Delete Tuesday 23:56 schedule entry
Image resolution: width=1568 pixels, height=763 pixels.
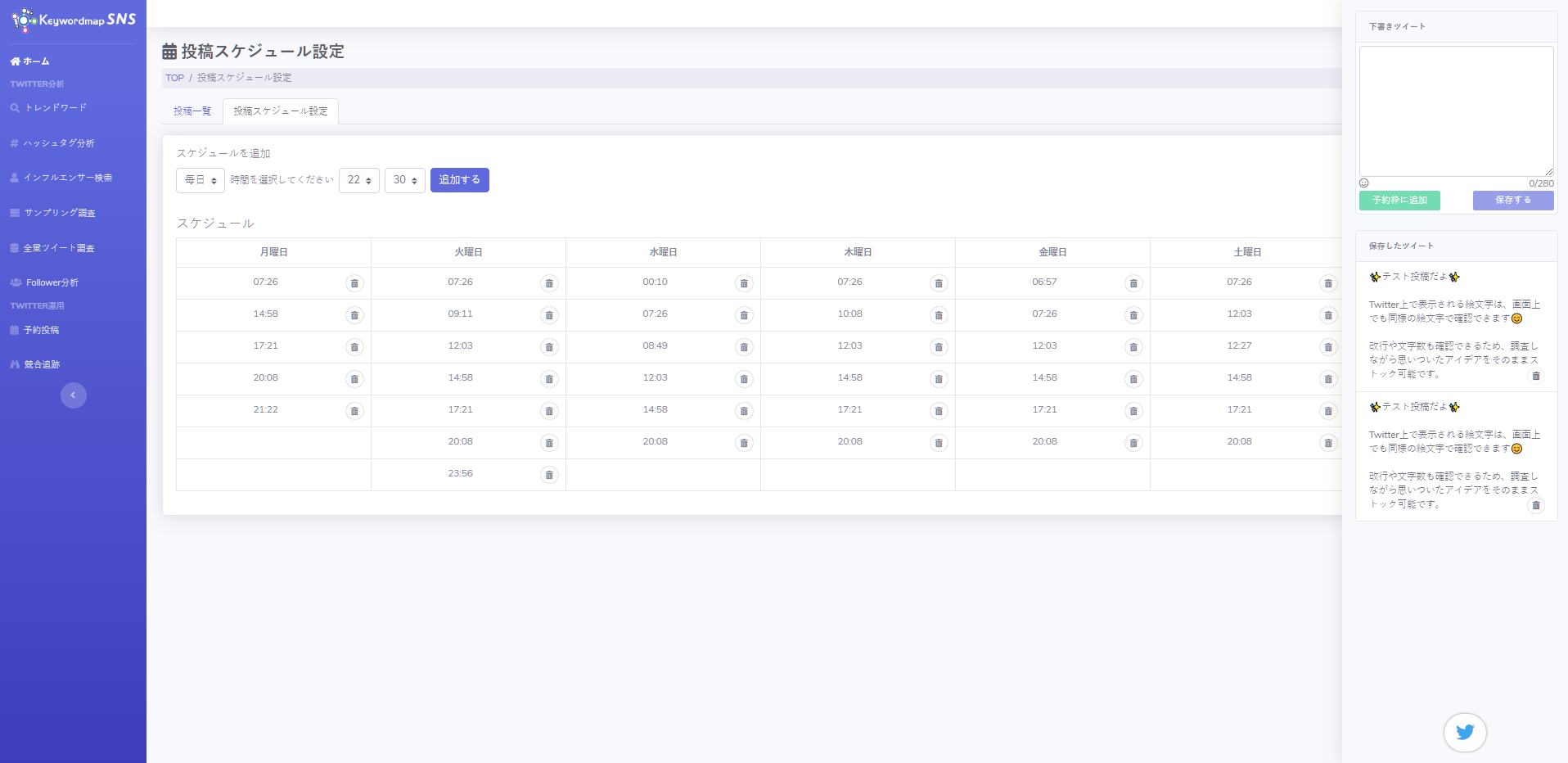(x=549, y=475)
